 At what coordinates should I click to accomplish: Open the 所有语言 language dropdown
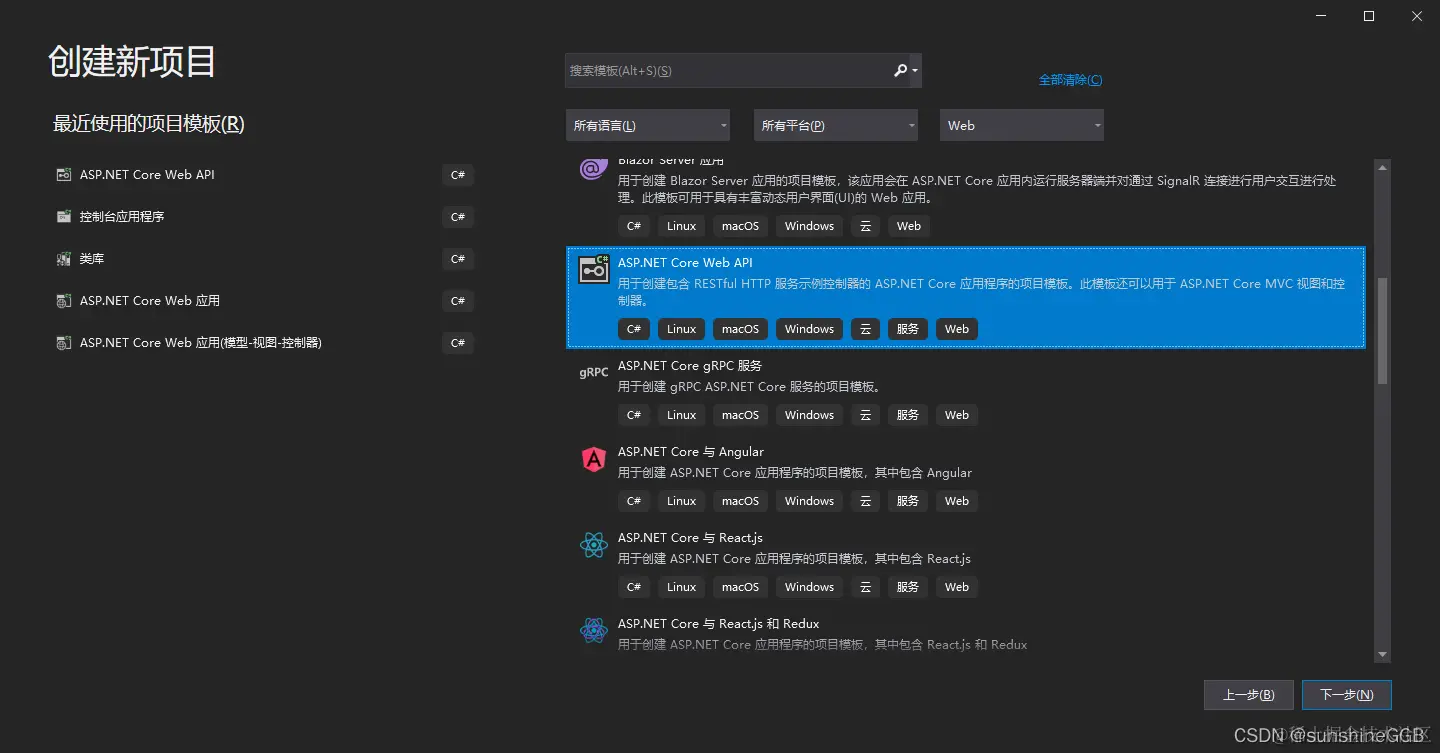647,125
